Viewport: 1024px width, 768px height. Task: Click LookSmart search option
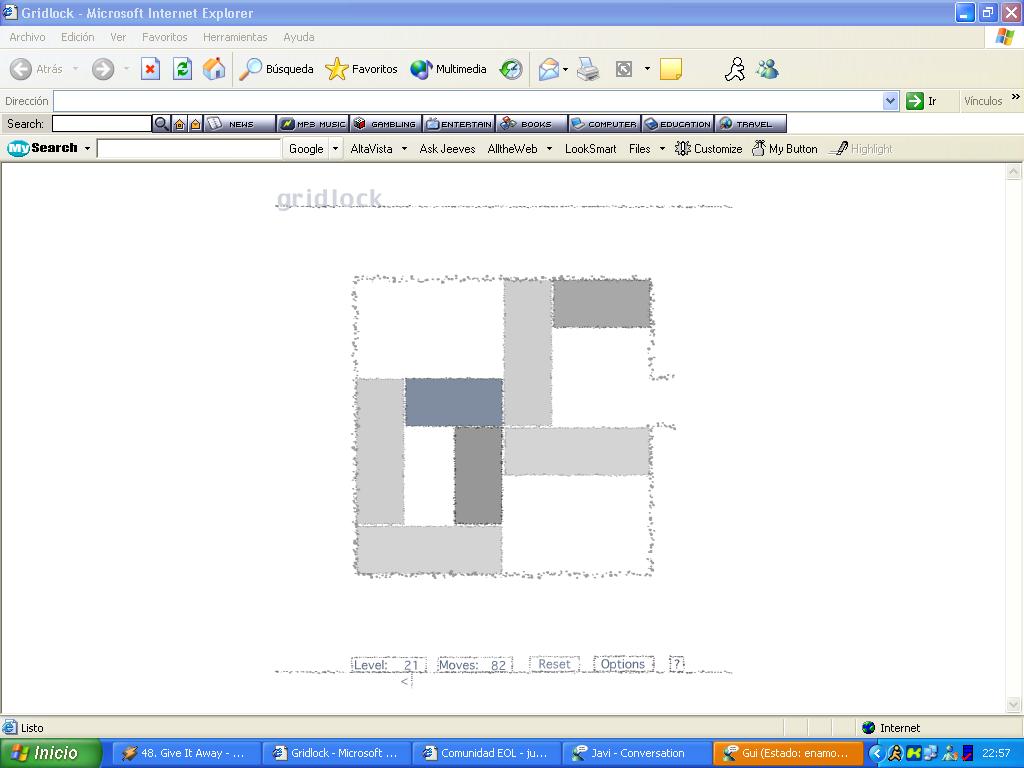coord(590,148)
